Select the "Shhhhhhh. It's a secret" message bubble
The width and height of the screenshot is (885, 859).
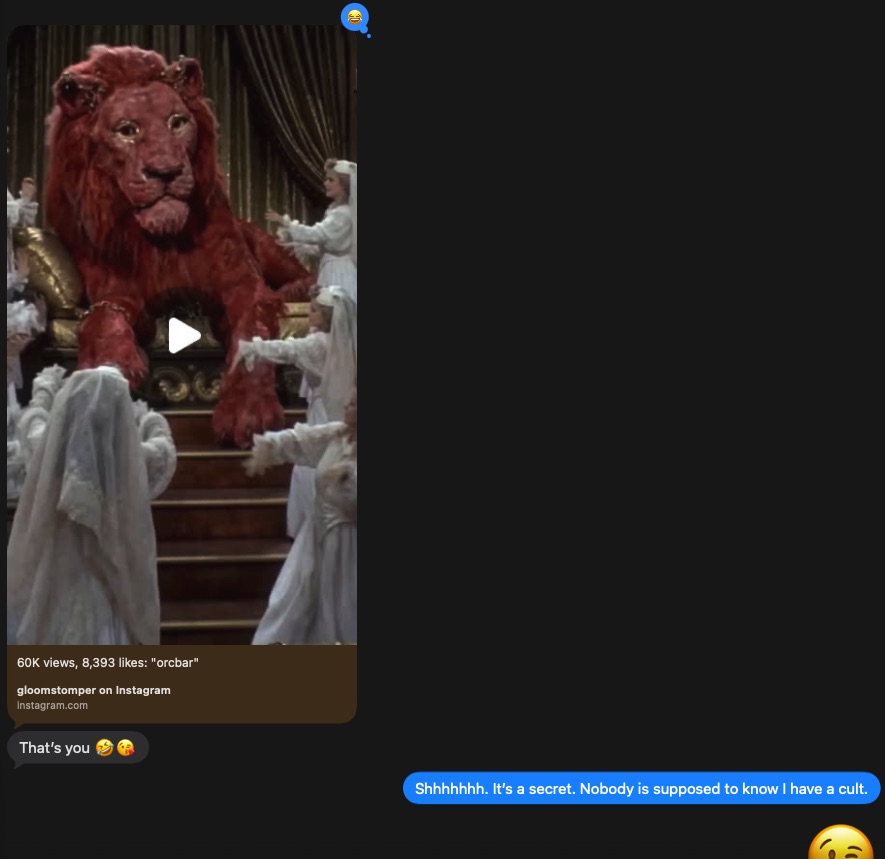(641, 788)
